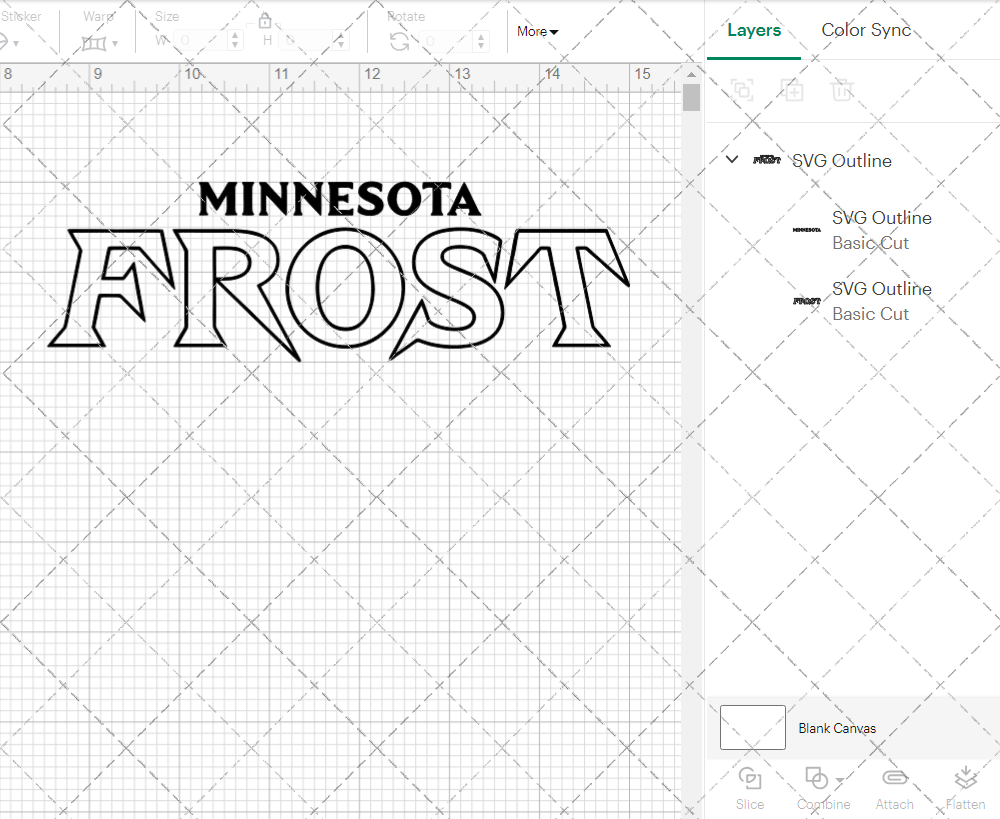Click the canvas vertical scrollbar
This screenshot has height=819, width=1000.
point(690,96)
